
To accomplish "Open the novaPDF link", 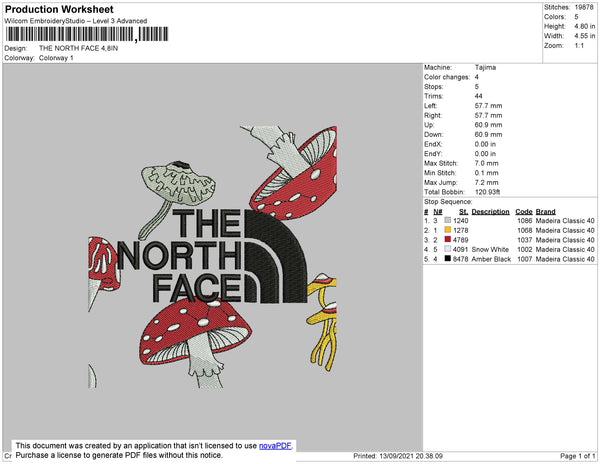I will pos(275,446).
